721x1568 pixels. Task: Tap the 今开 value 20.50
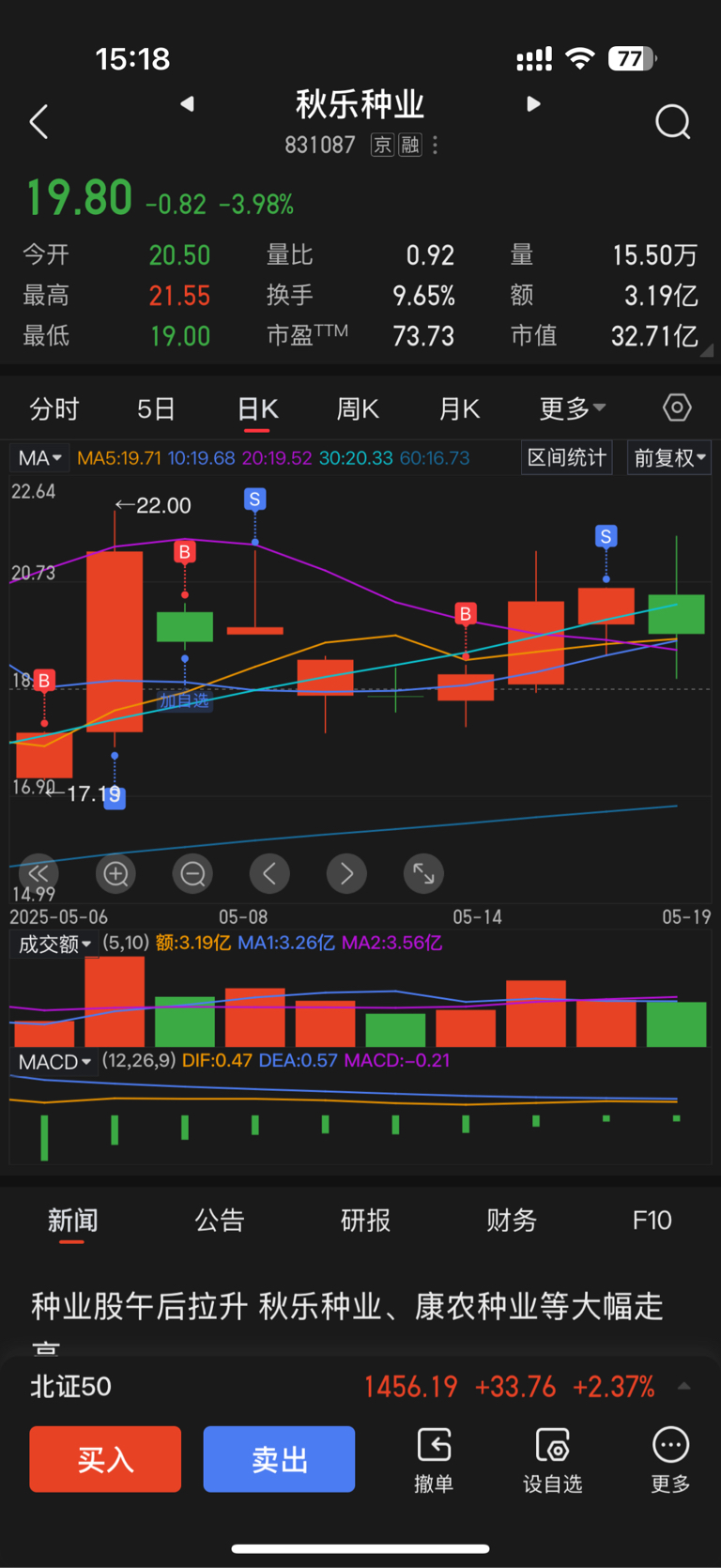[179, 255]
